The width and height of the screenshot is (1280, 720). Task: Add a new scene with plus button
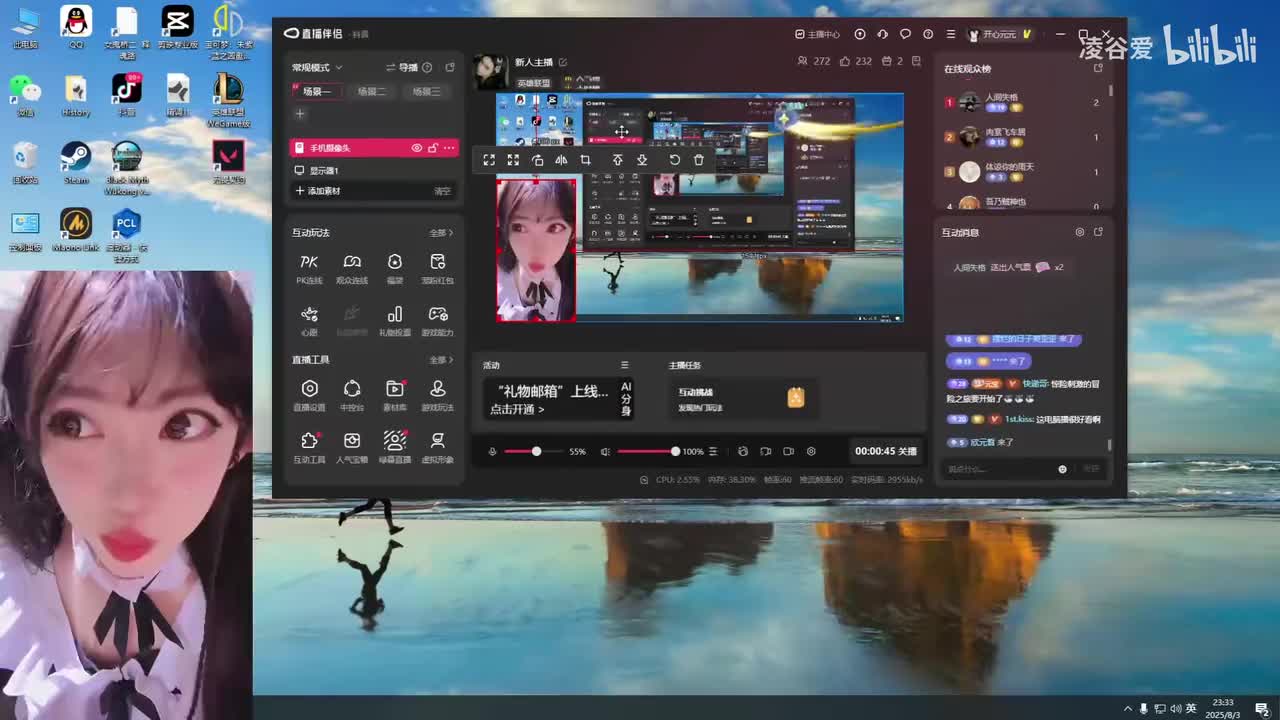click(x=299, y=114)
